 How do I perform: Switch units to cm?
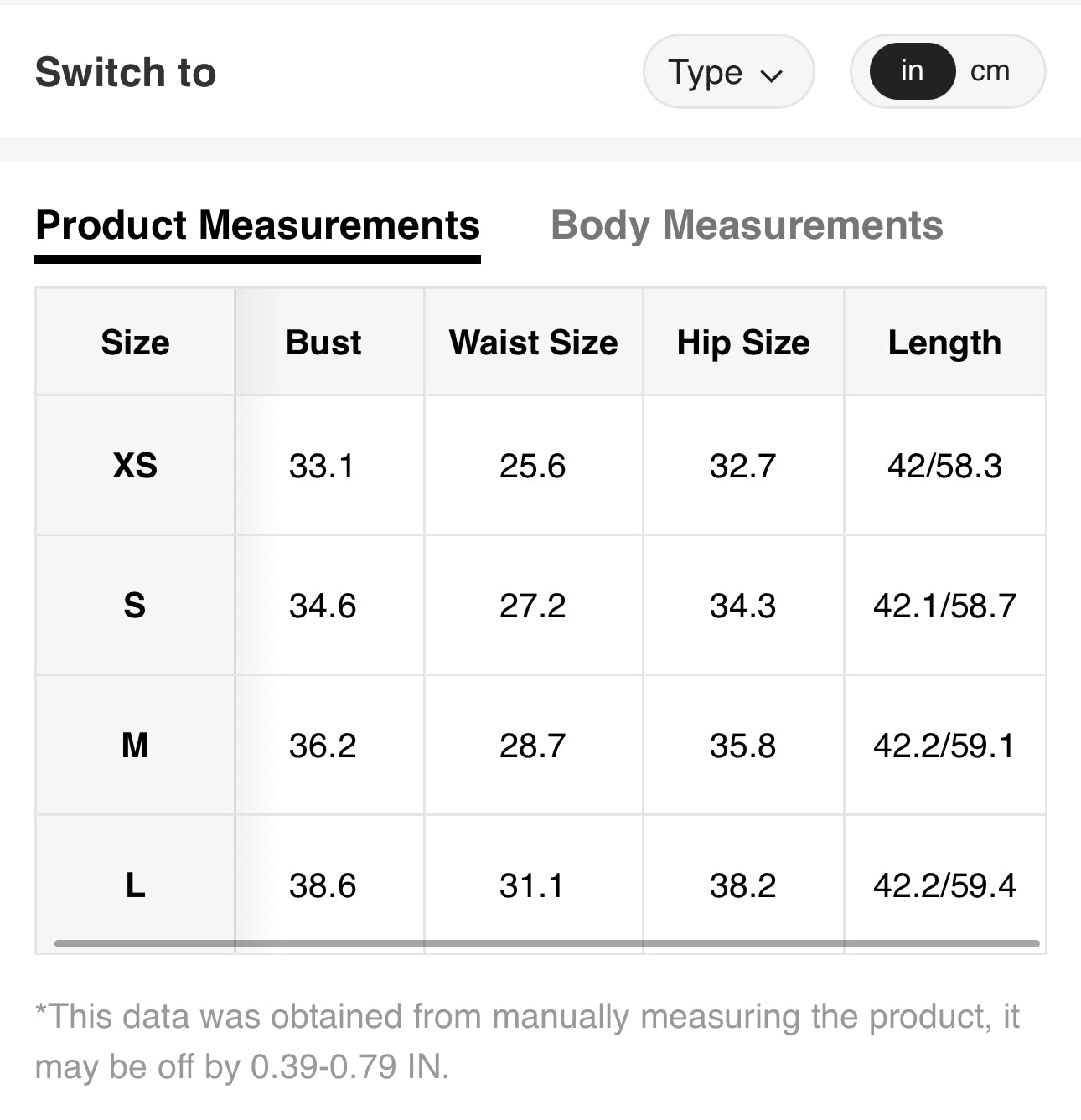[x=990, y=71]
